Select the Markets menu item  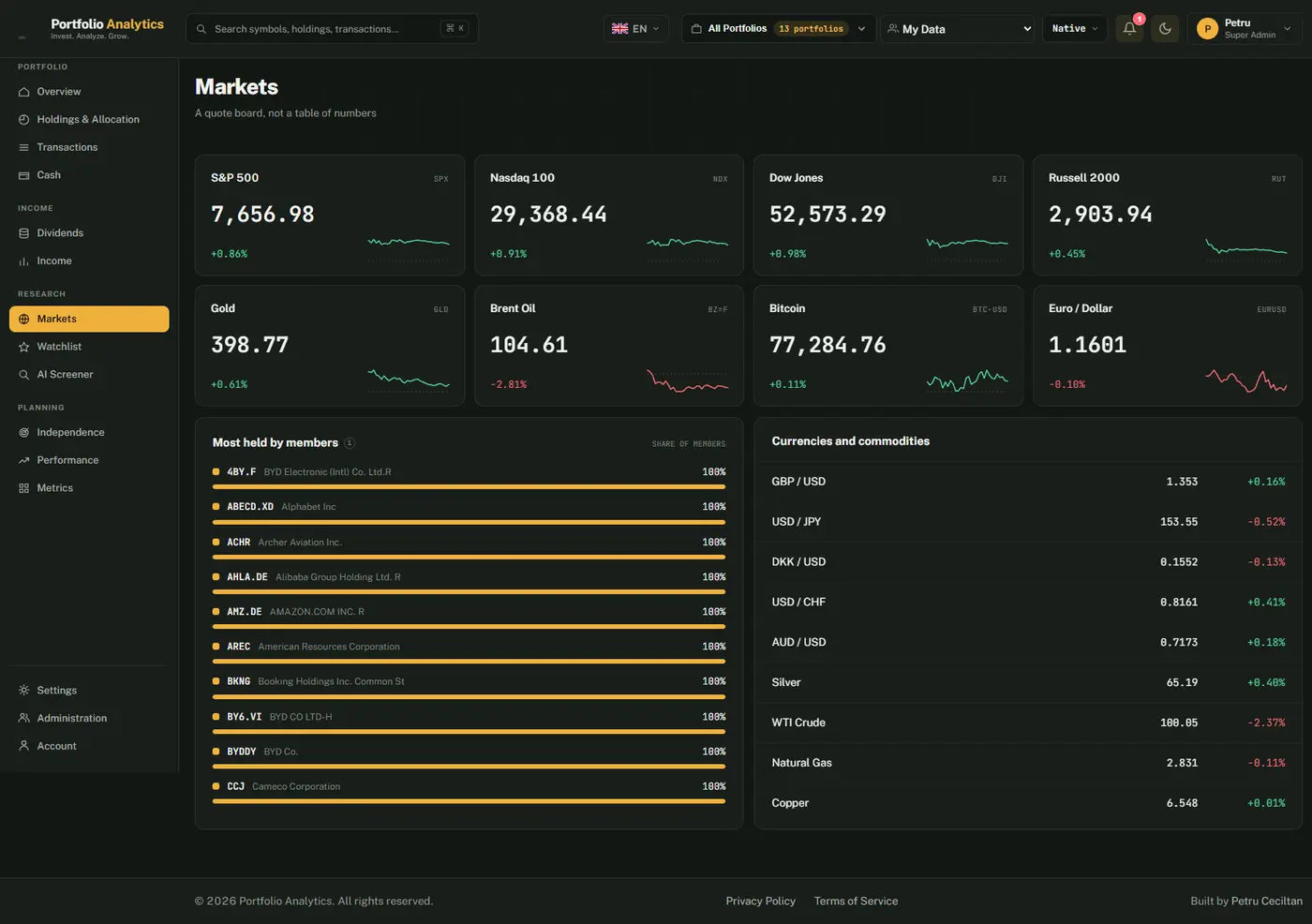click(89, 319)
